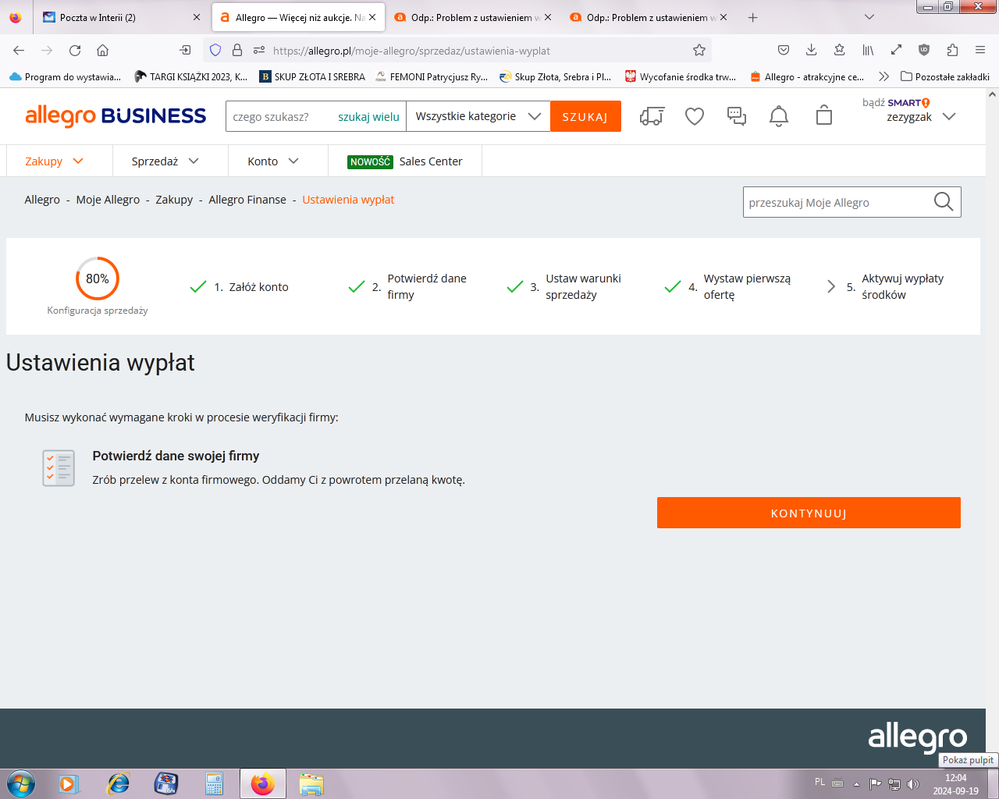Open Allegro messages chat icon
Screen dimensions: 999x799
(x=737, y=116)
